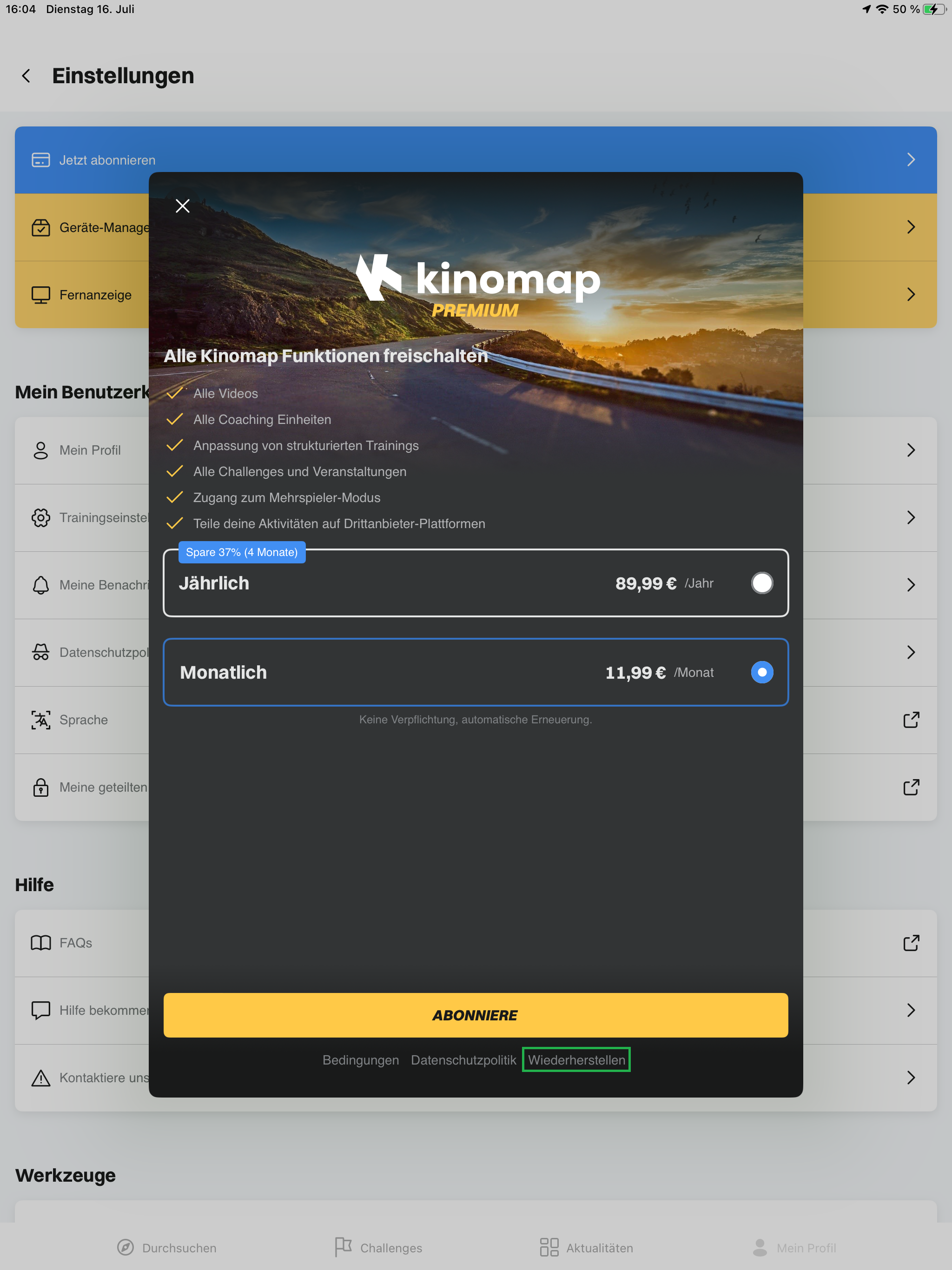
Task: Switch to the Challenges tab
Action: (378, 1248)
